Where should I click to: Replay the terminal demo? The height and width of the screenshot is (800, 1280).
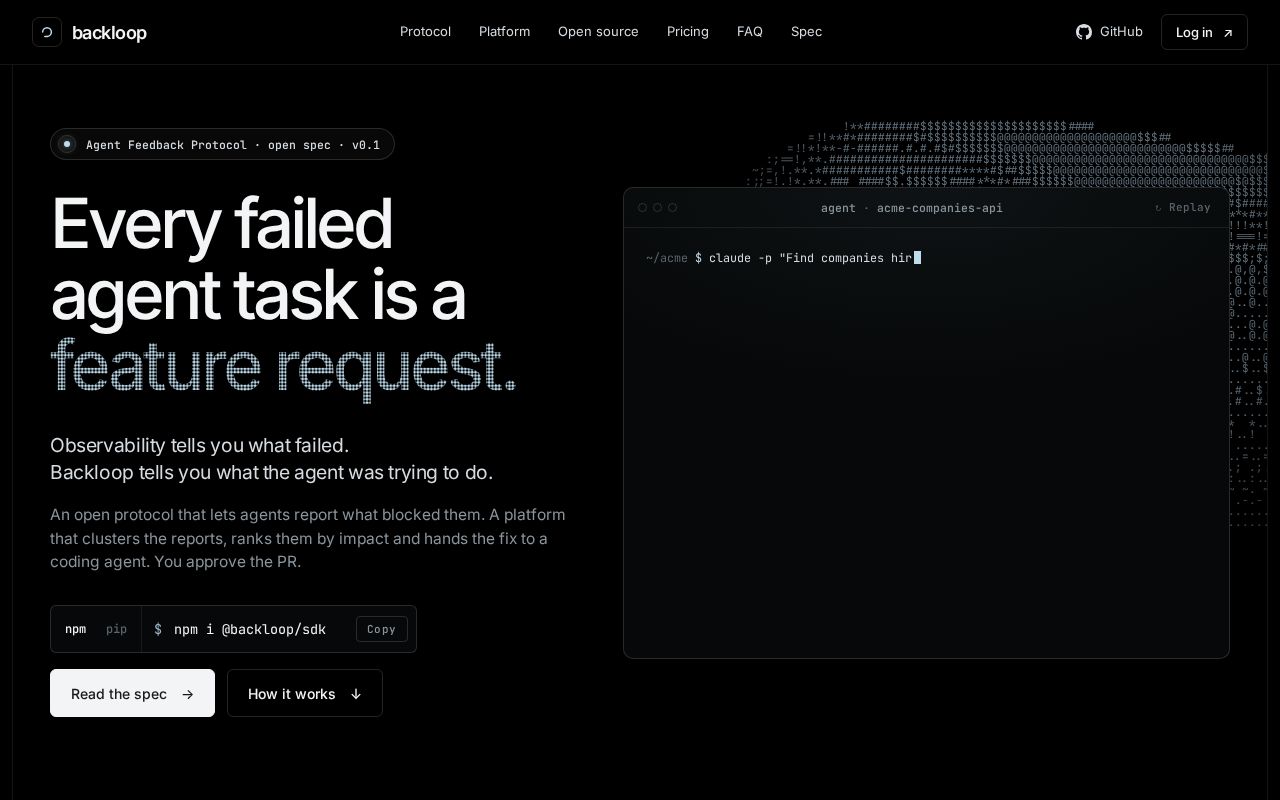coord(1182,208)
